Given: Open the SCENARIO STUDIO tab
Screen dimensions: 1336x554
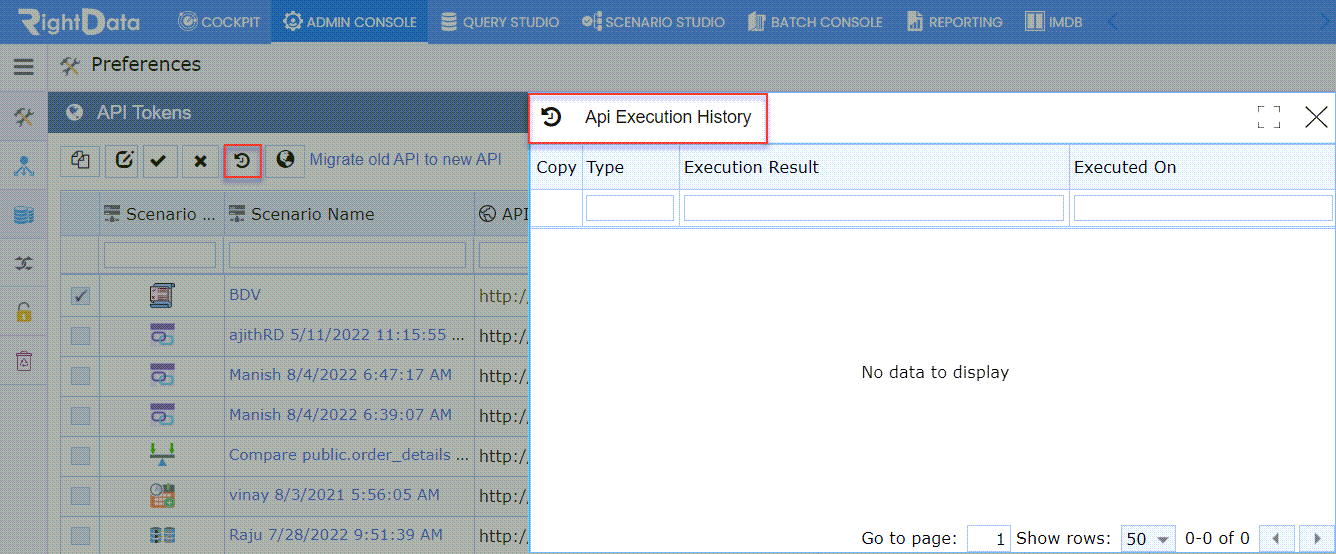Looking at the screenshot, I should [653, 21].
